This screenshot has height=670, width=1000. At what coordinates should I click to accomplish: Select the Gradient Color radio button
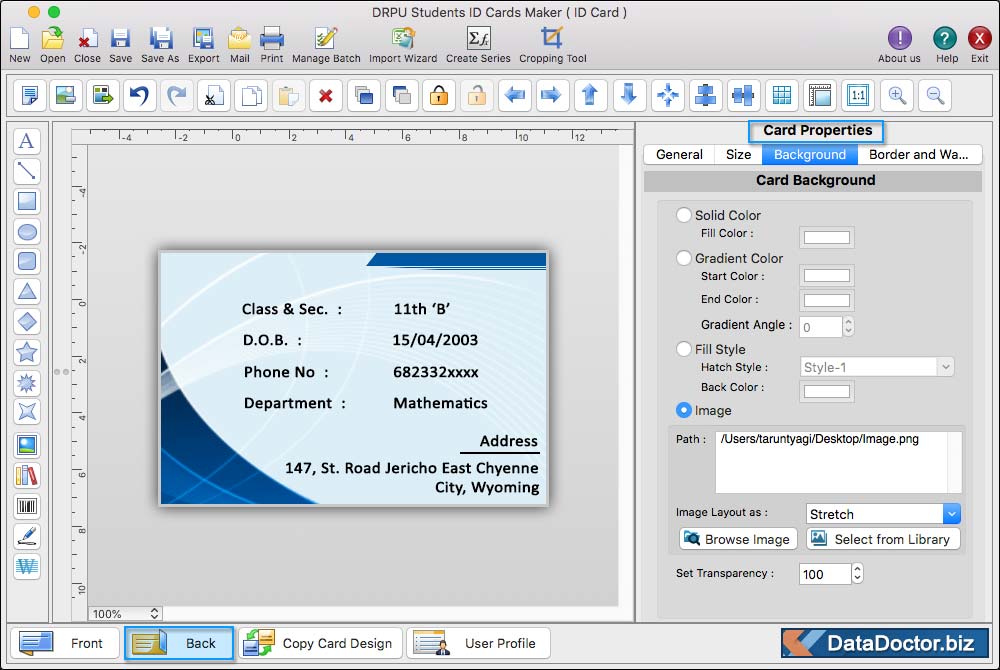pyautogui.click(x=684, y=258)
